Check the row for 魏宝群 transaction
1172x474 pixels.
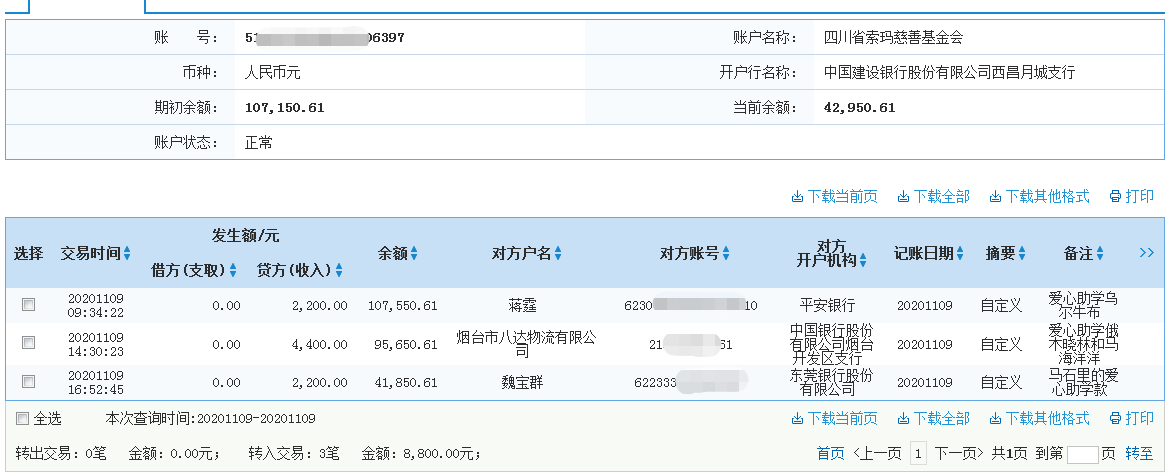pyautogui.click(x=28, y=381)
